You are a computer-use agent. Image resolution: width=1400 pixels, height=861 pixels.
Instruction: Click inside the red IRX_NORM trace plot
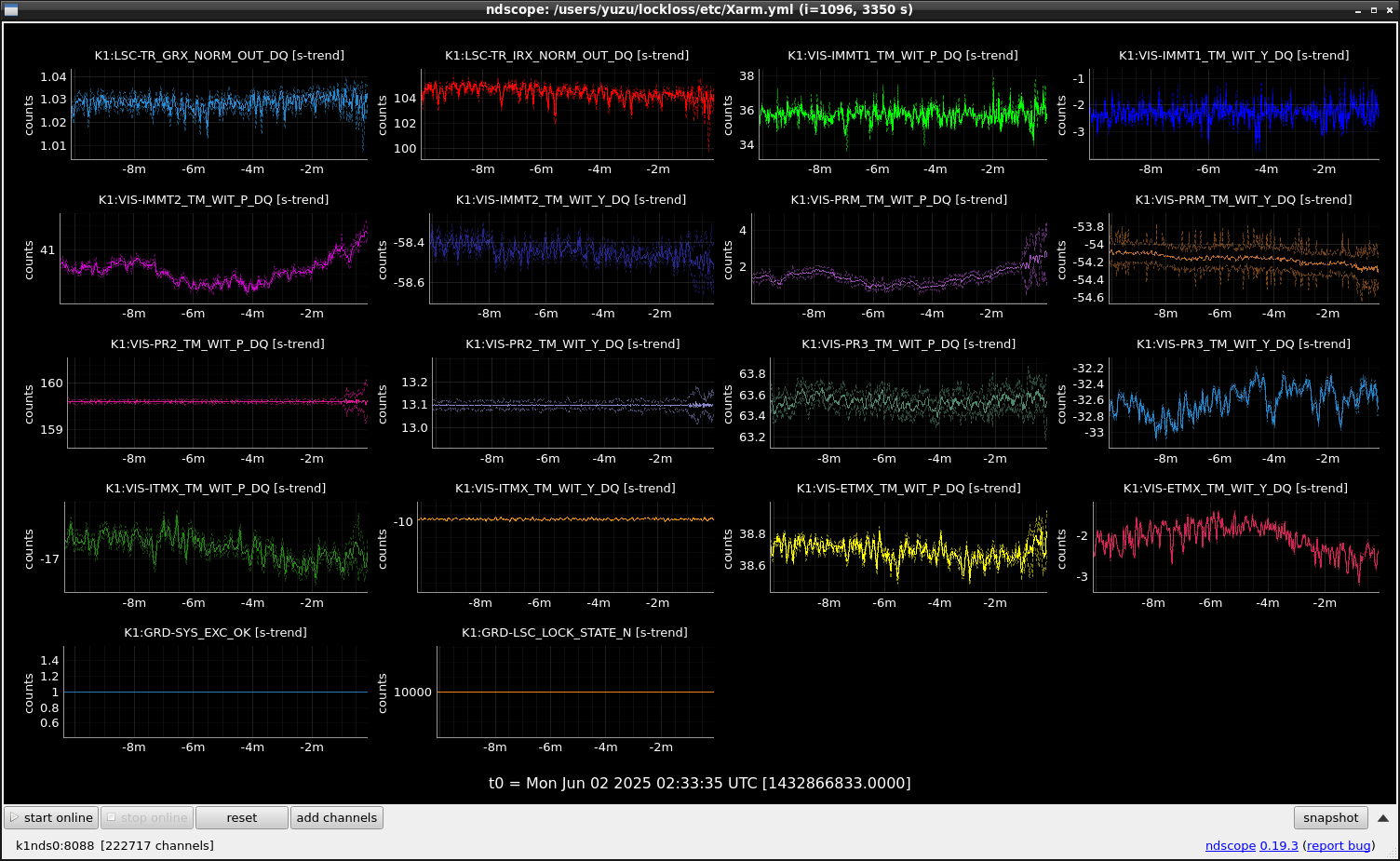[568, 114]
